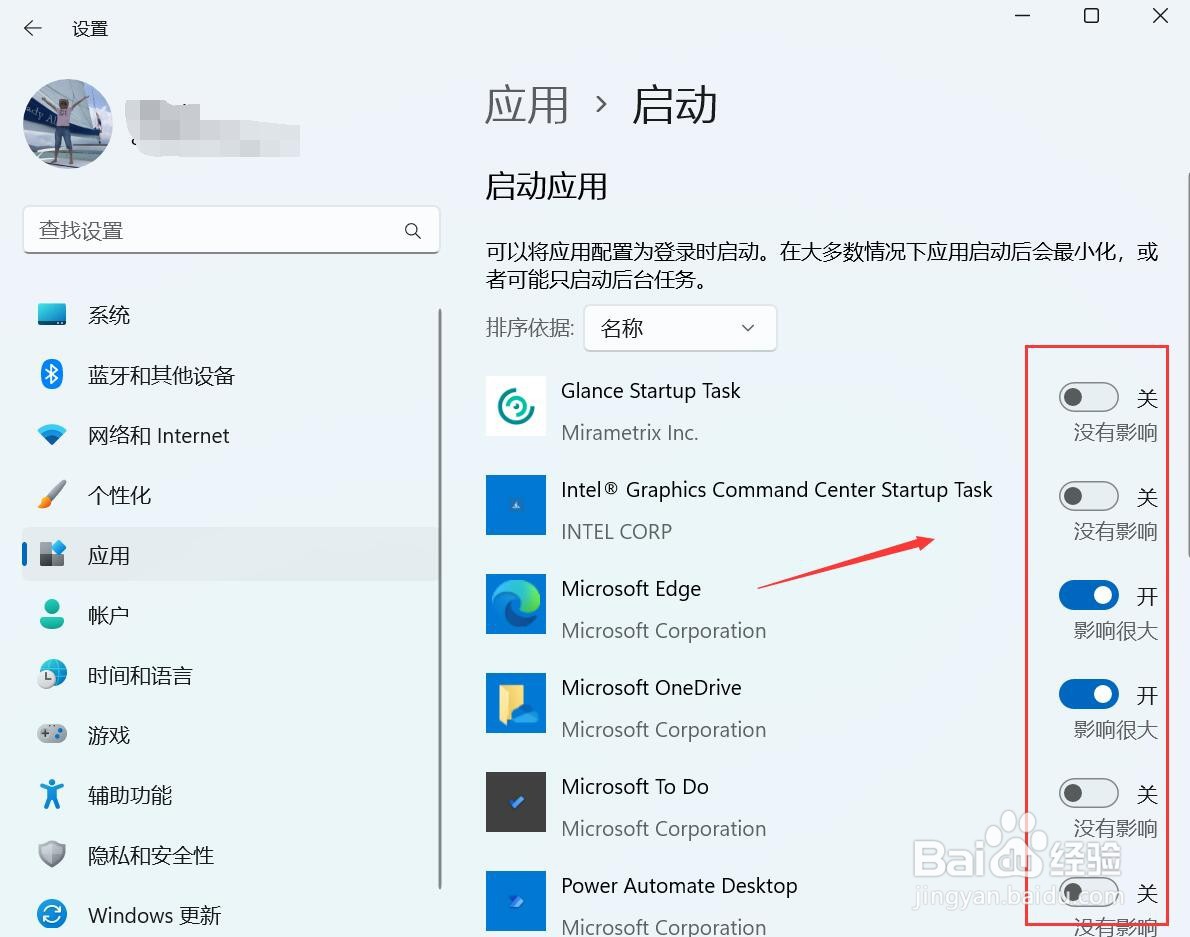1190x937 pixels.
Task: Enable Microsoft To Do startup toggle
Action: click(1088, 793)
